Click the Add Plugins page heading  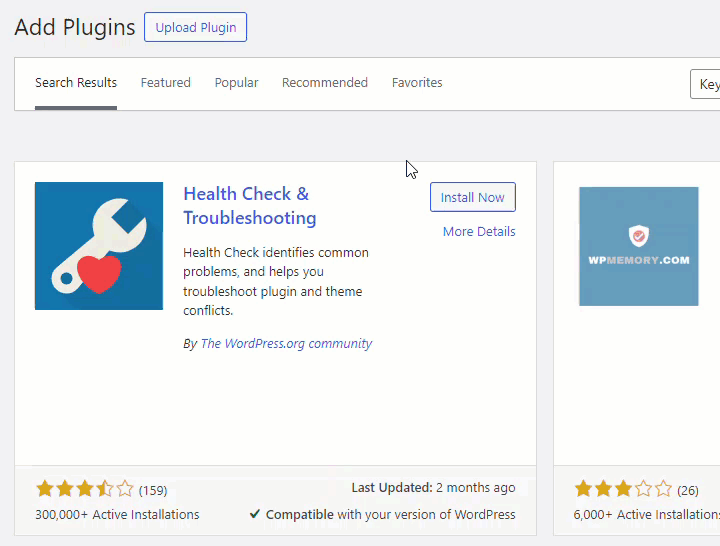(75, 27)
